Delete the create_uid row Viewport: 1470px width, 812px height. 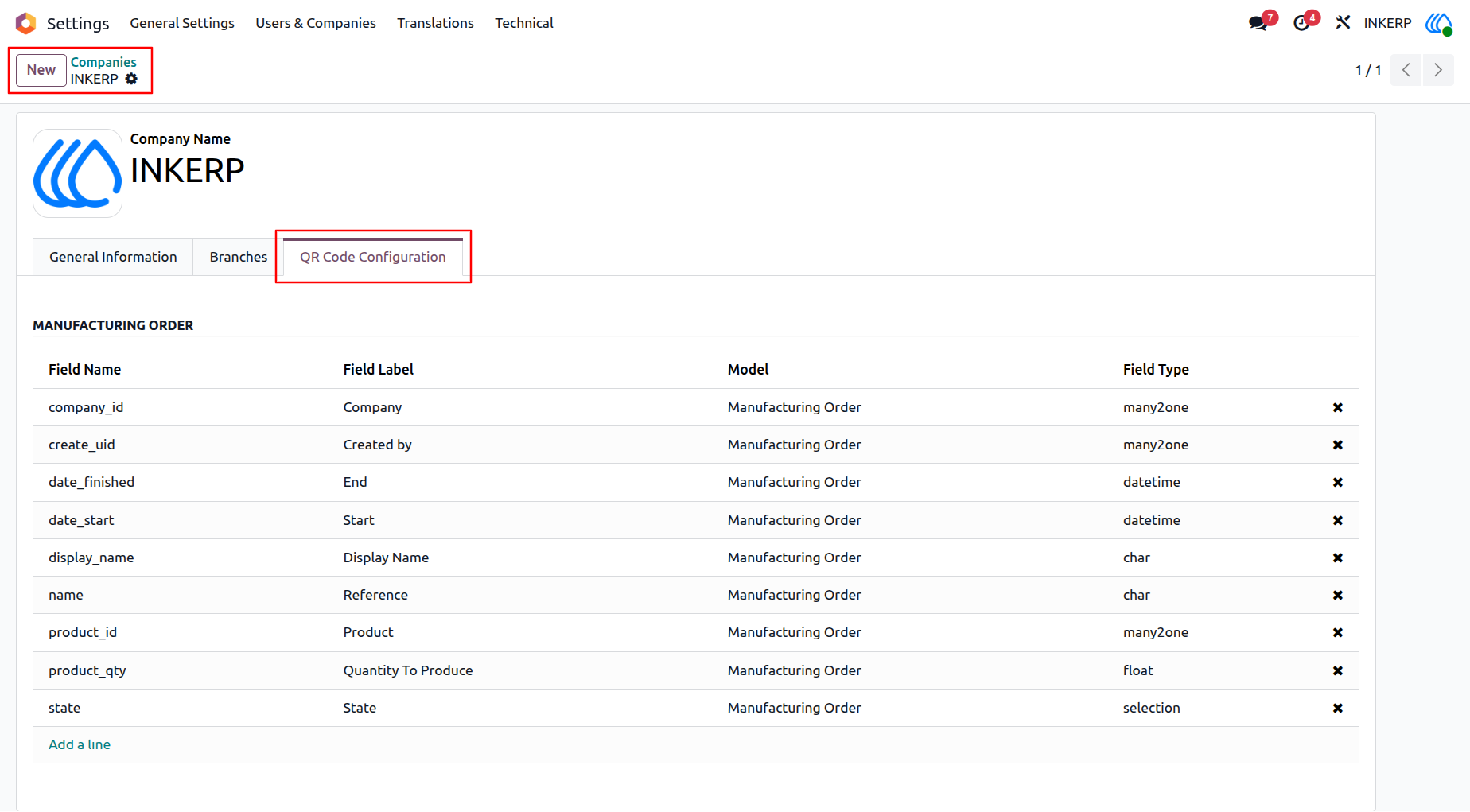[x=1338, y=445]
